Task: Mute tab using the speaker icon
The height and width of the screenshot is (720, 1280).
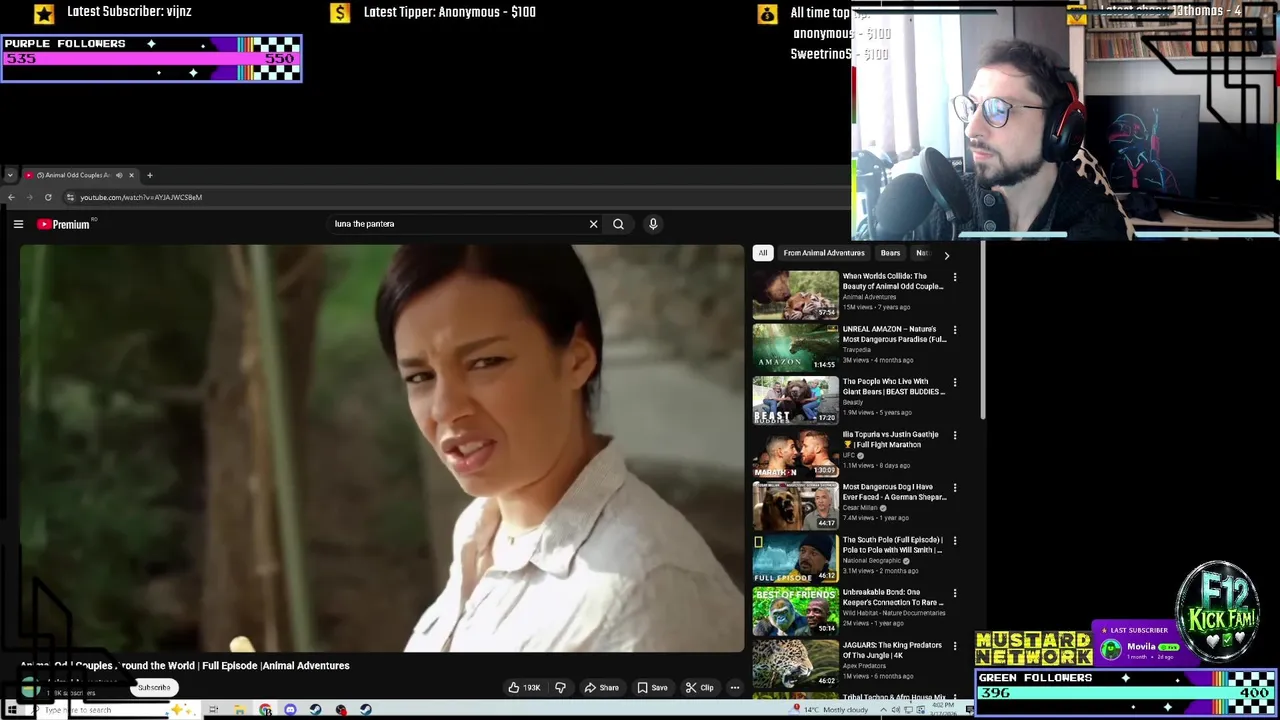Action: [119, 175]
